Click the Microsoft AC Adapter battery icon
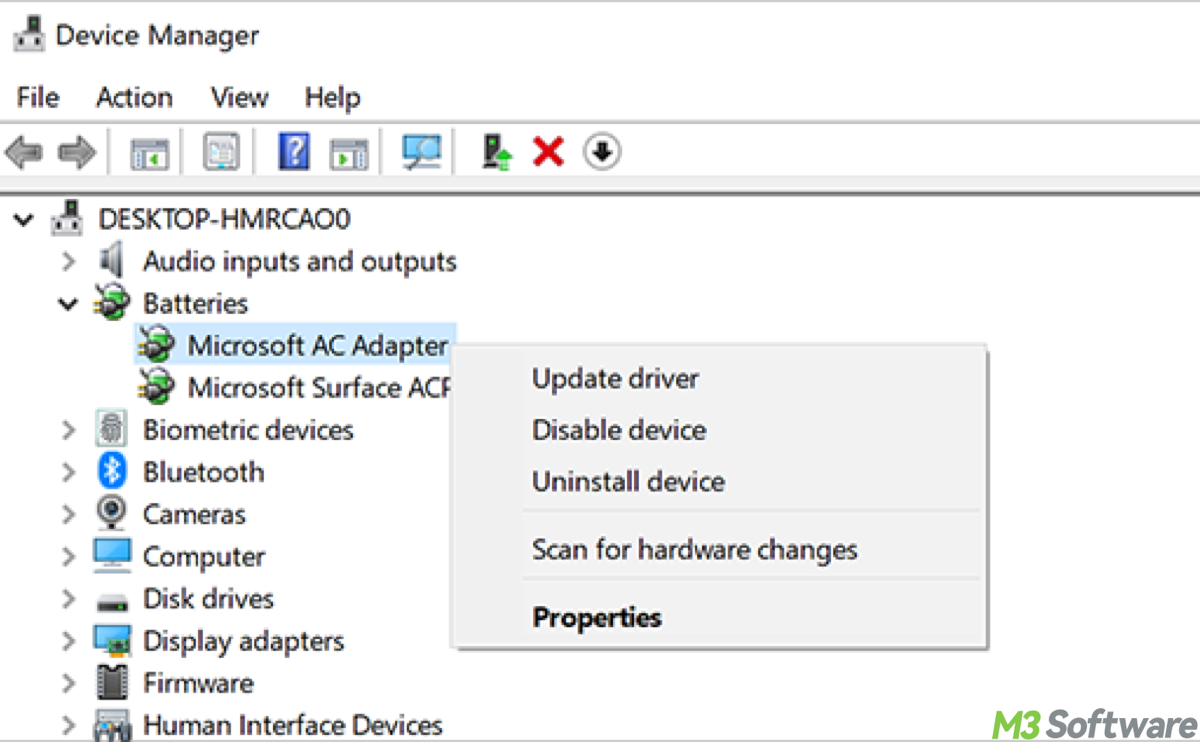Viewport: 1200px width, 742px height. 157,345
